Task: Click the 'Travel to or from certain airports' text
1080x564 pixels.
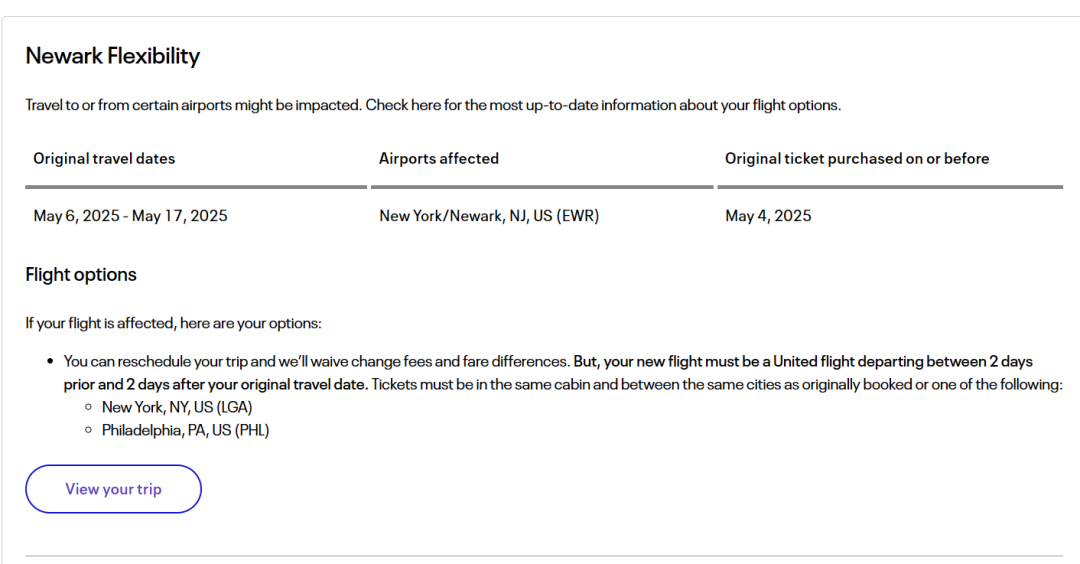Action: pyautogui.click(x=192, y=104)
